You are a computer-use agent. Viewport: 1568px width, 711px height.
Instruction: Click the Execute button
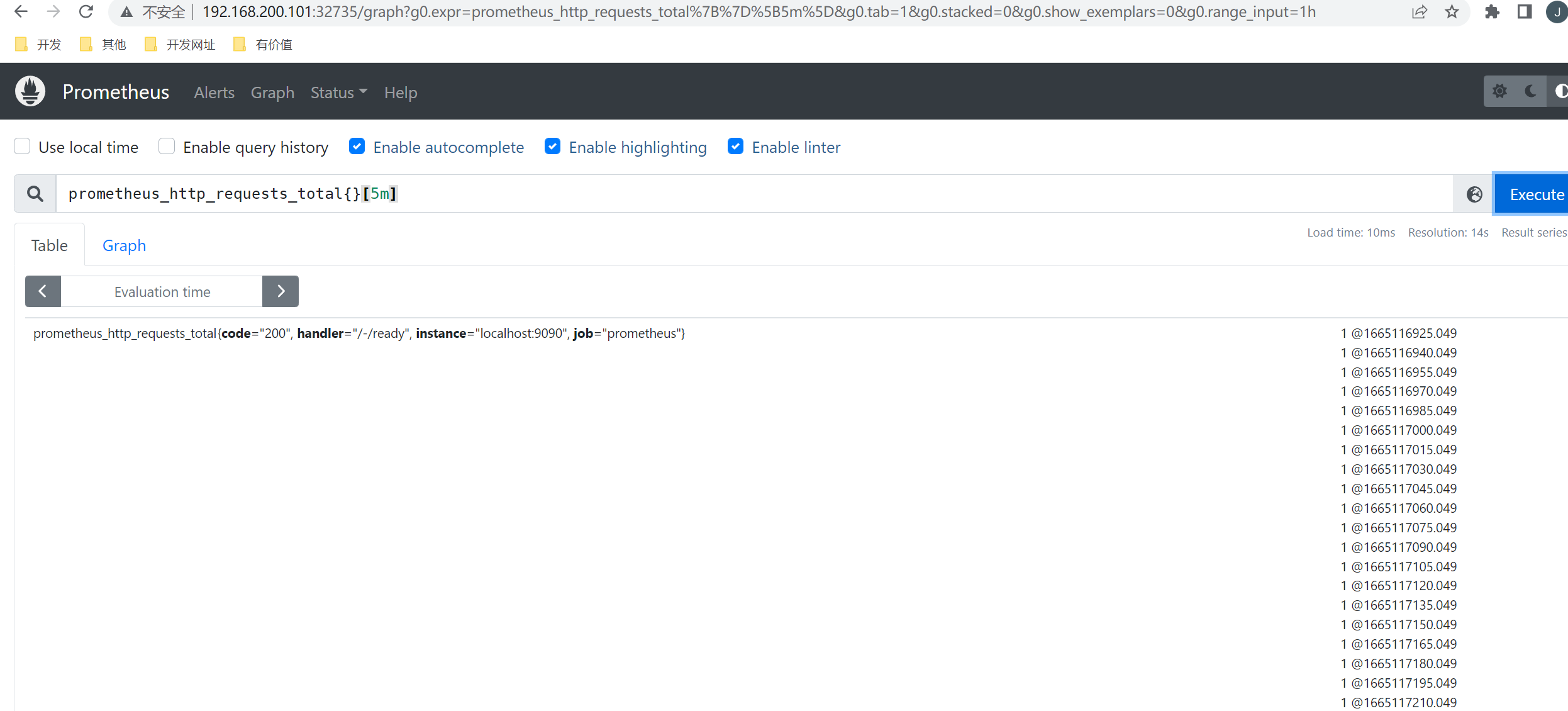click(x=1532, y=194)
